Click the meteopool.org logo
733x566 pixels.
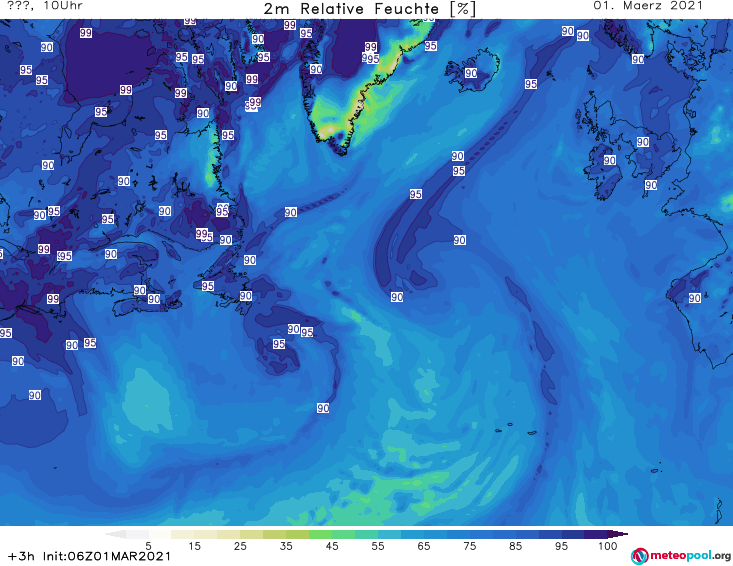[681, 556]
